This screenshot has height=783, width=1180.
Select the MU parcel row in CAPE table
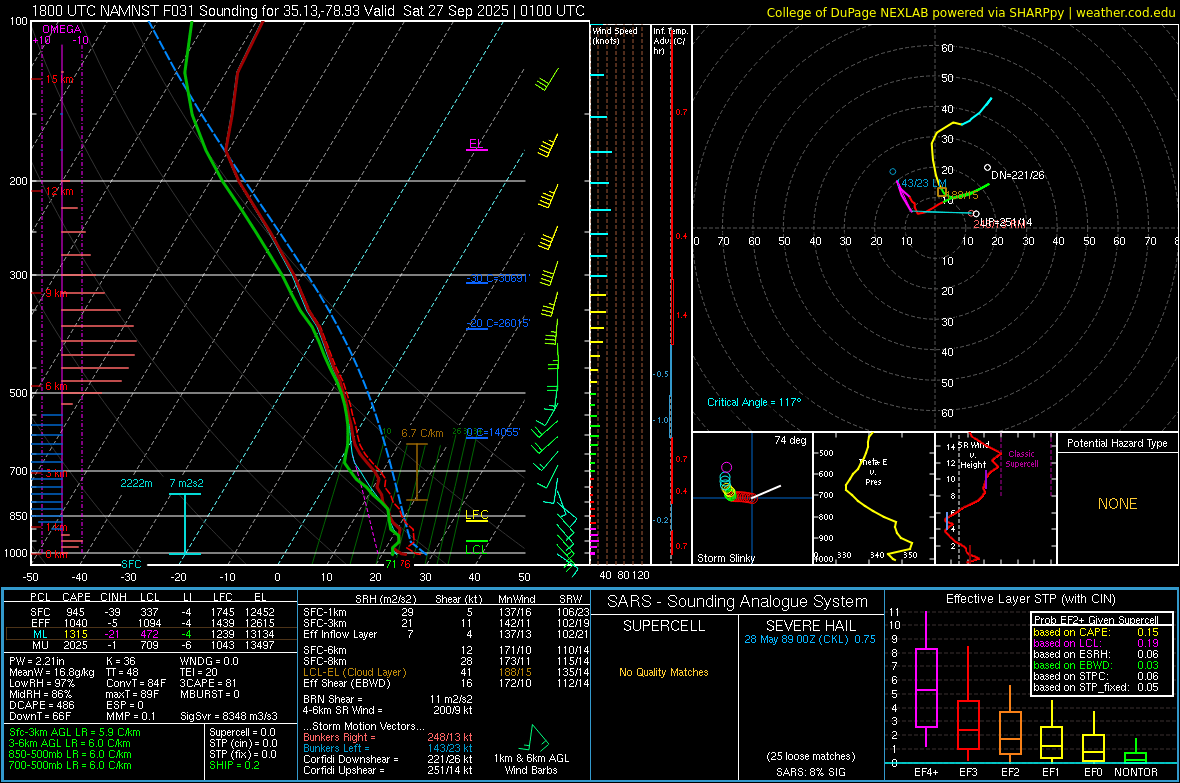151,645
